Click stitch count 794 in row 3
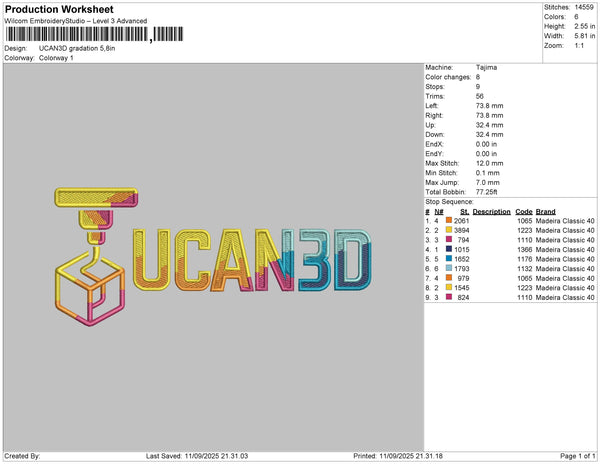This screenshot has width=600, height=464. pos(463,240)
